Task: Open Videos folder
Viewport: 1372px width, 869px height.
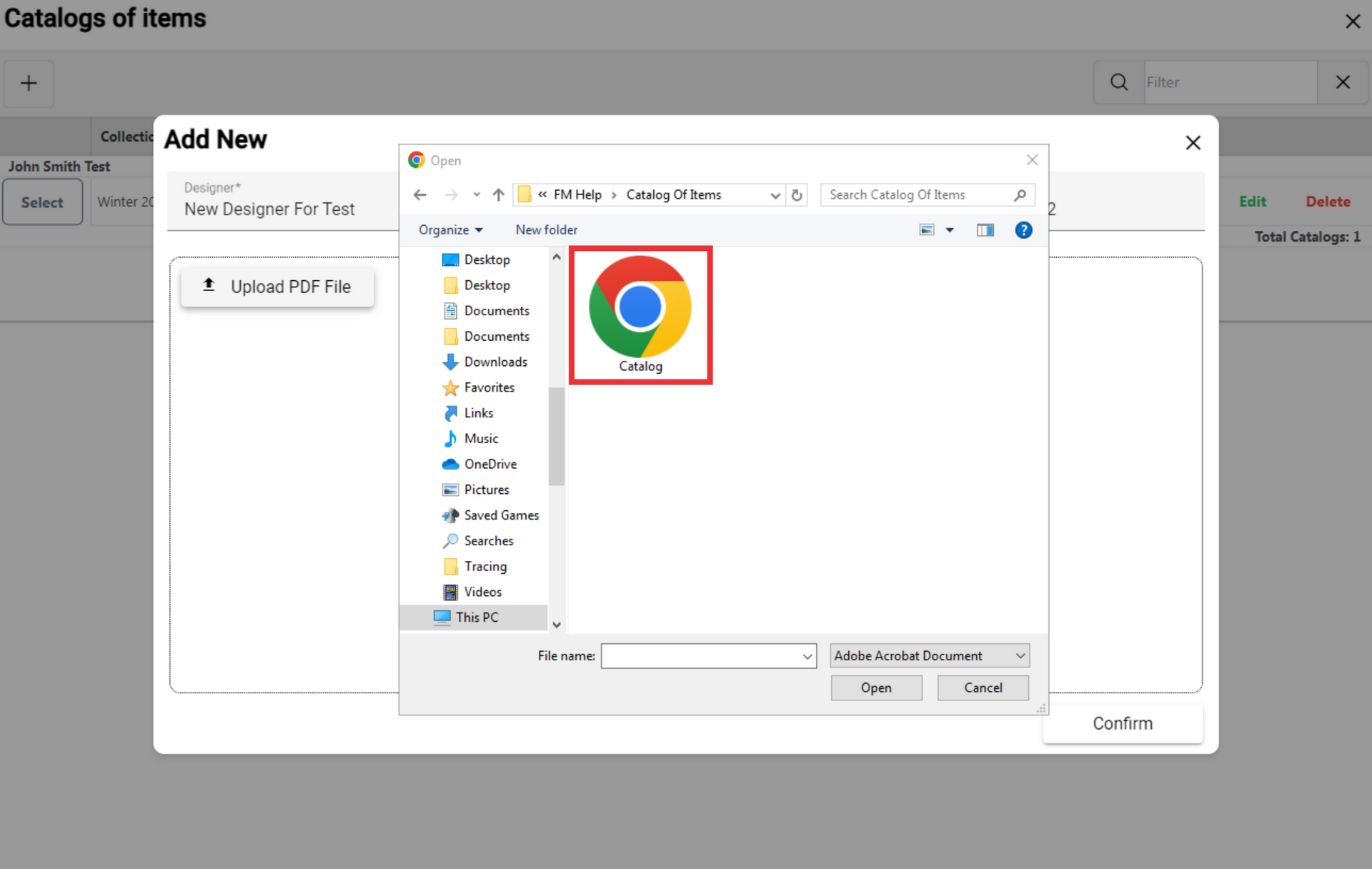Action: pos(472,592)
